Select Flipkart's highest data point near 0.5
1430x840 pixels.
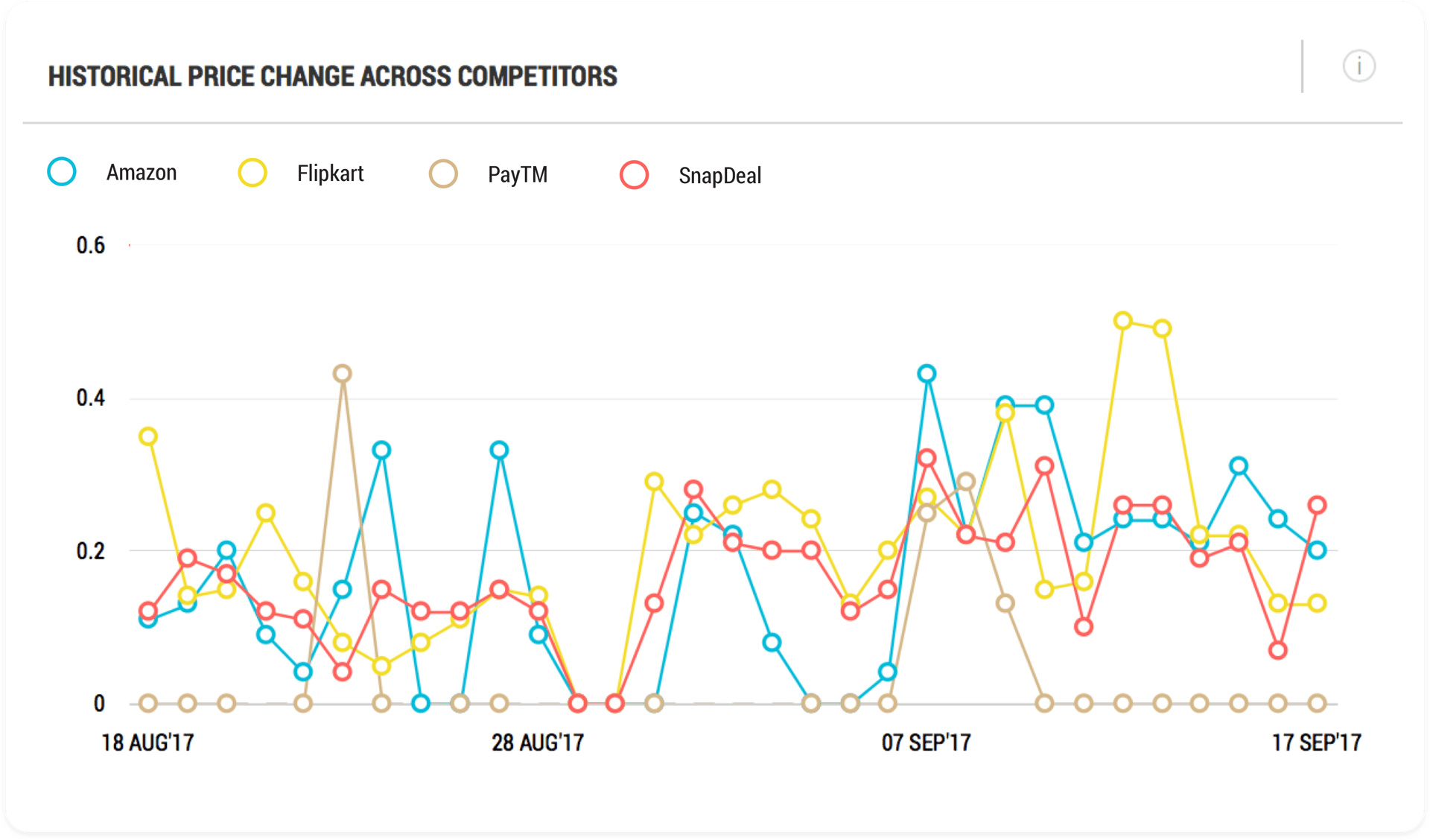coord(1122,321)
